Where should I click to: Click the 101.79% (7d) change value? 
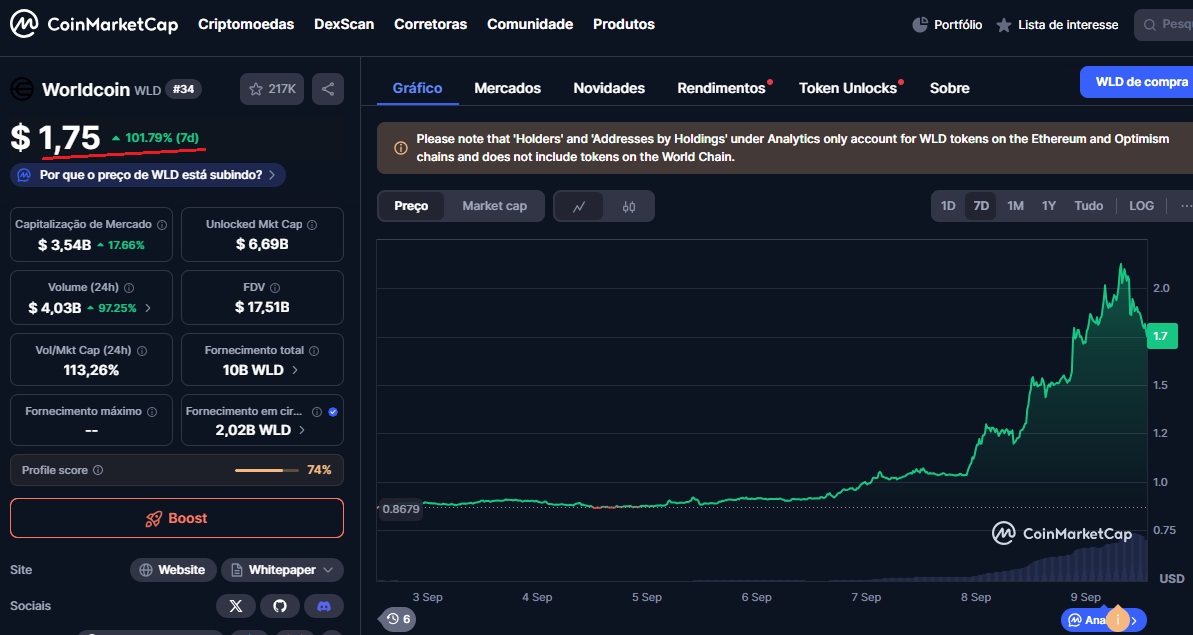coord(155,138)
